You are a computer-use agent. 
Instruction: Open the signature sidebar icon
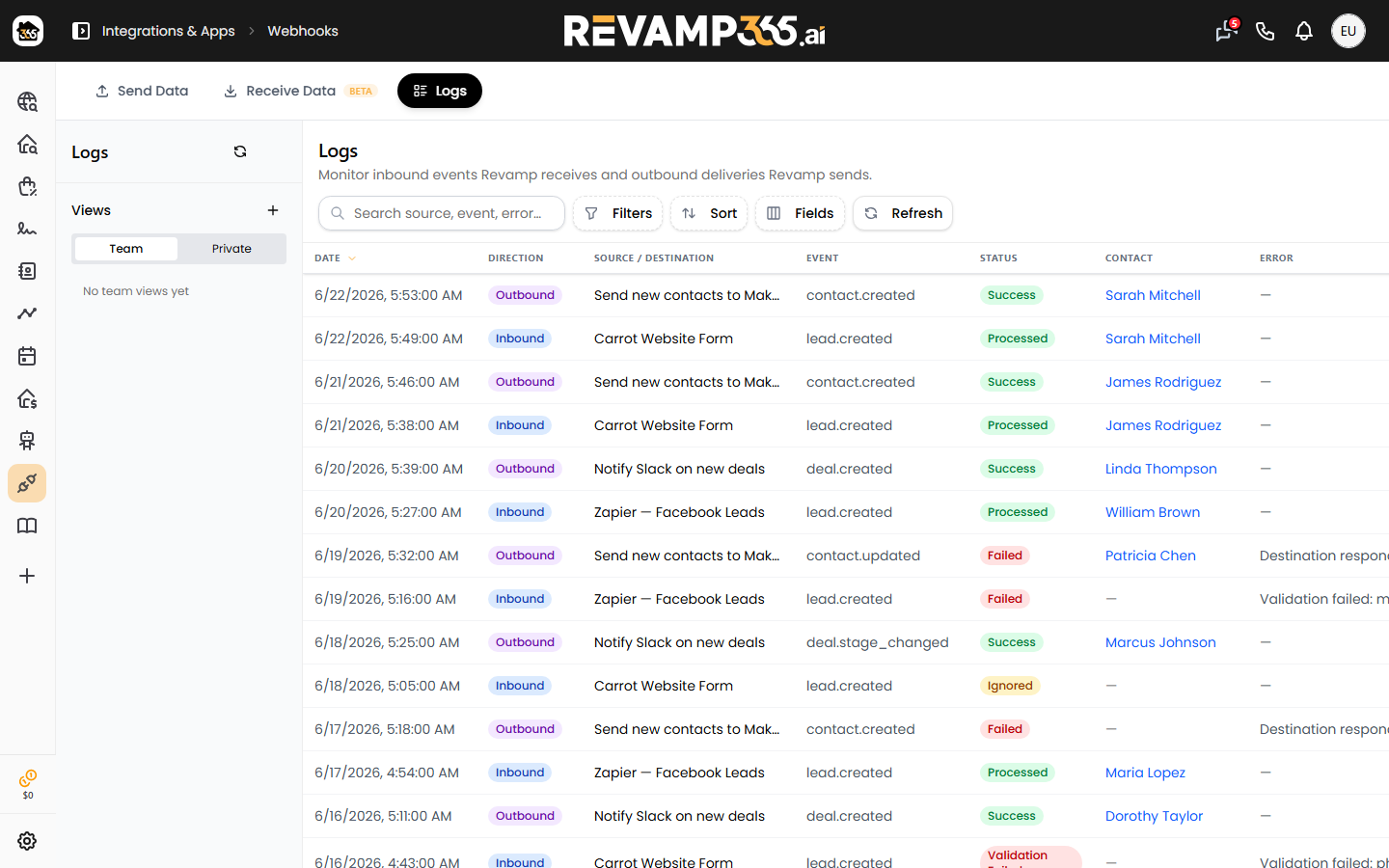point(27,229)
